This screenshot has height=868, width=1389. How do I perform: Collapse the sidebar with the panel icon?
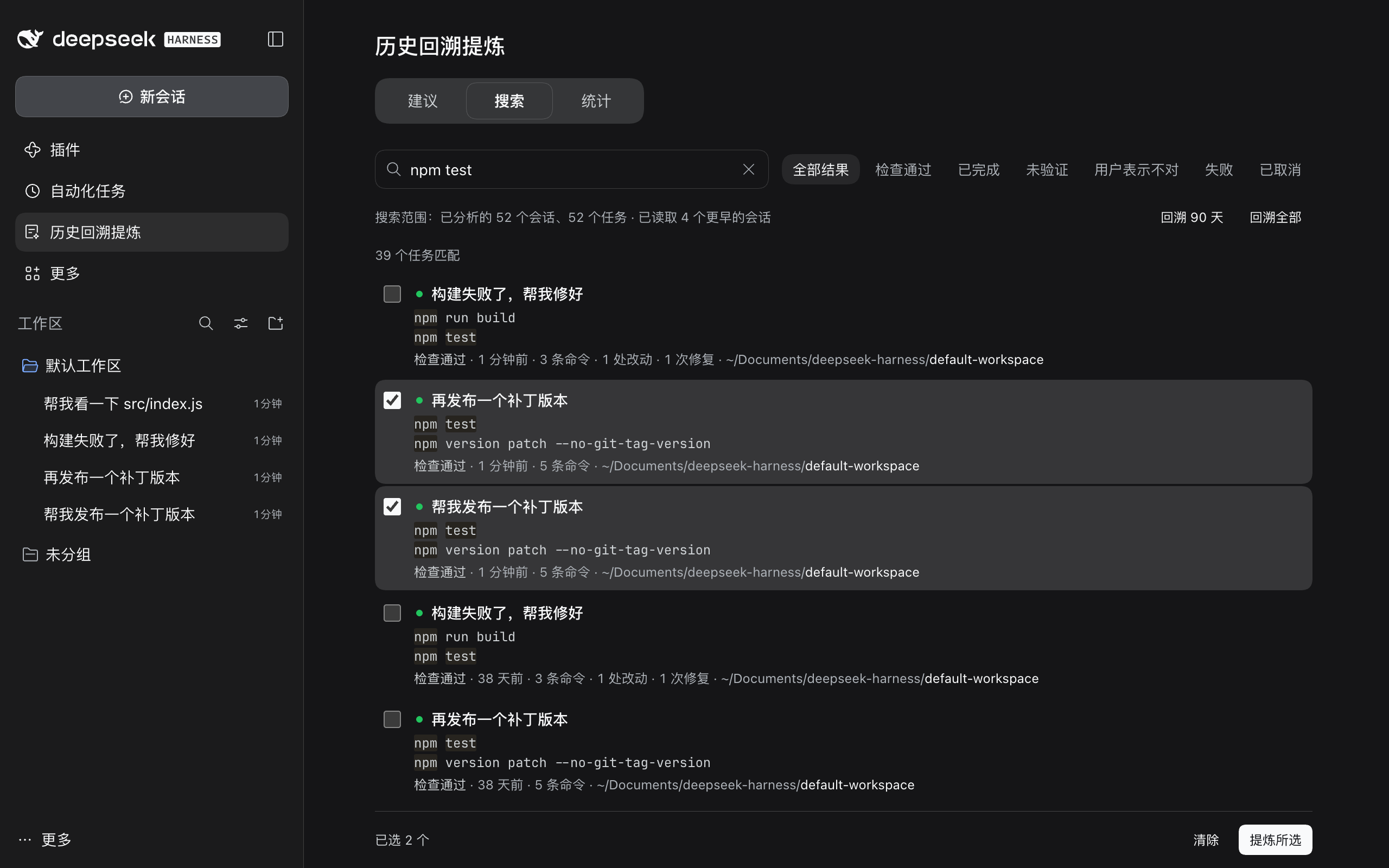click(x=276, y=39)
